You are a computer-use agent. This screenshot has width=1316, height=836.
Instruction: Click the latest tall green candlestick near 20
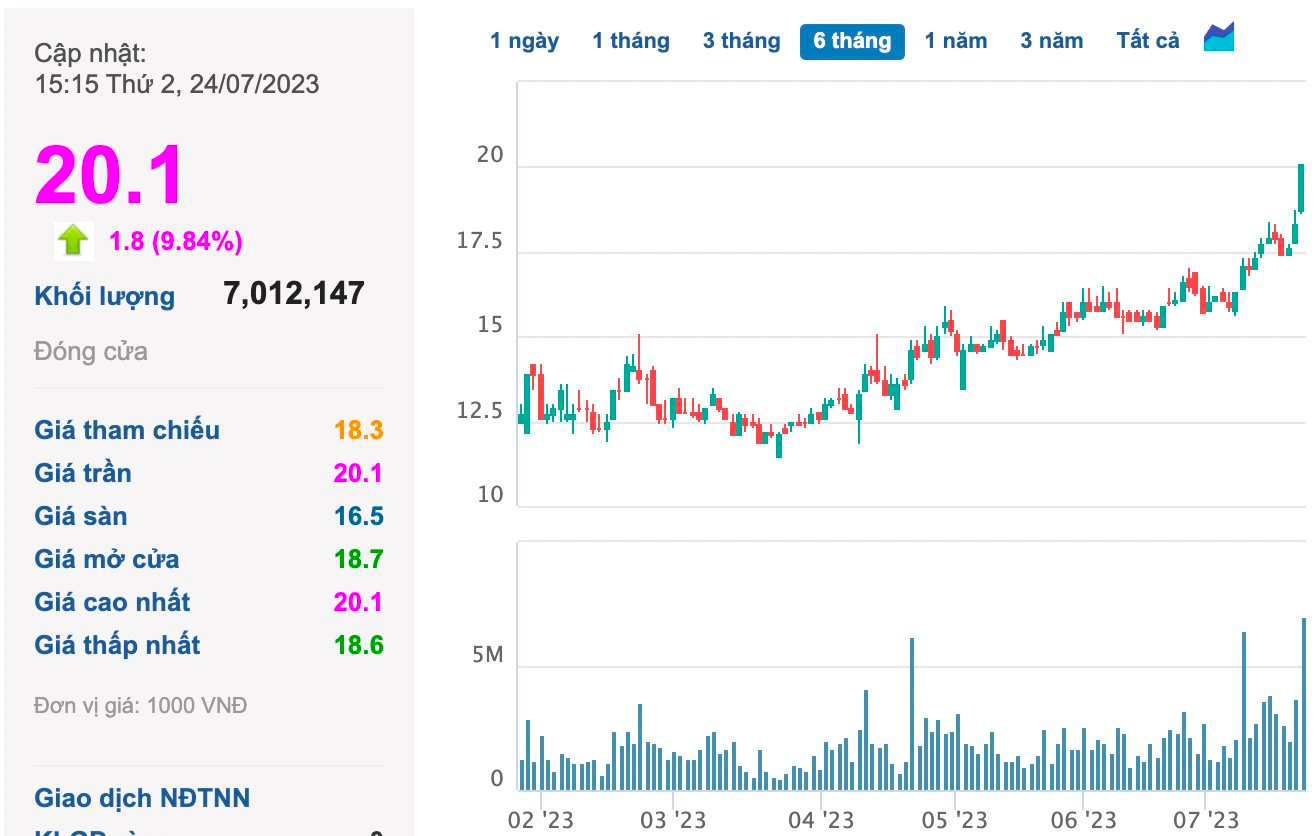point(1301,188)
